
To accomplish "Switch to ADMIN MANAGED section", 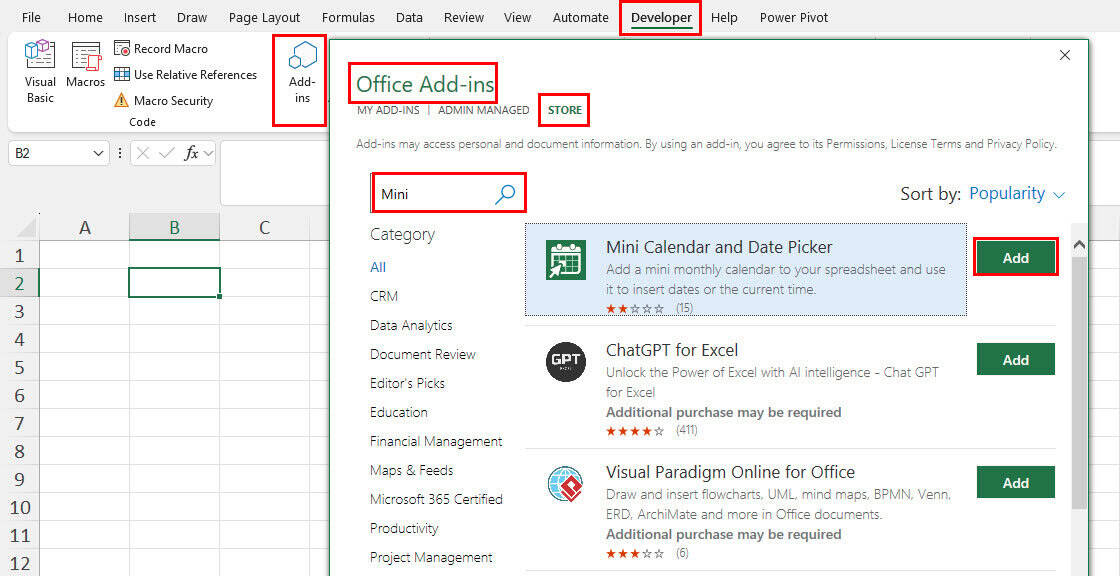I will [x=484, y=111].
